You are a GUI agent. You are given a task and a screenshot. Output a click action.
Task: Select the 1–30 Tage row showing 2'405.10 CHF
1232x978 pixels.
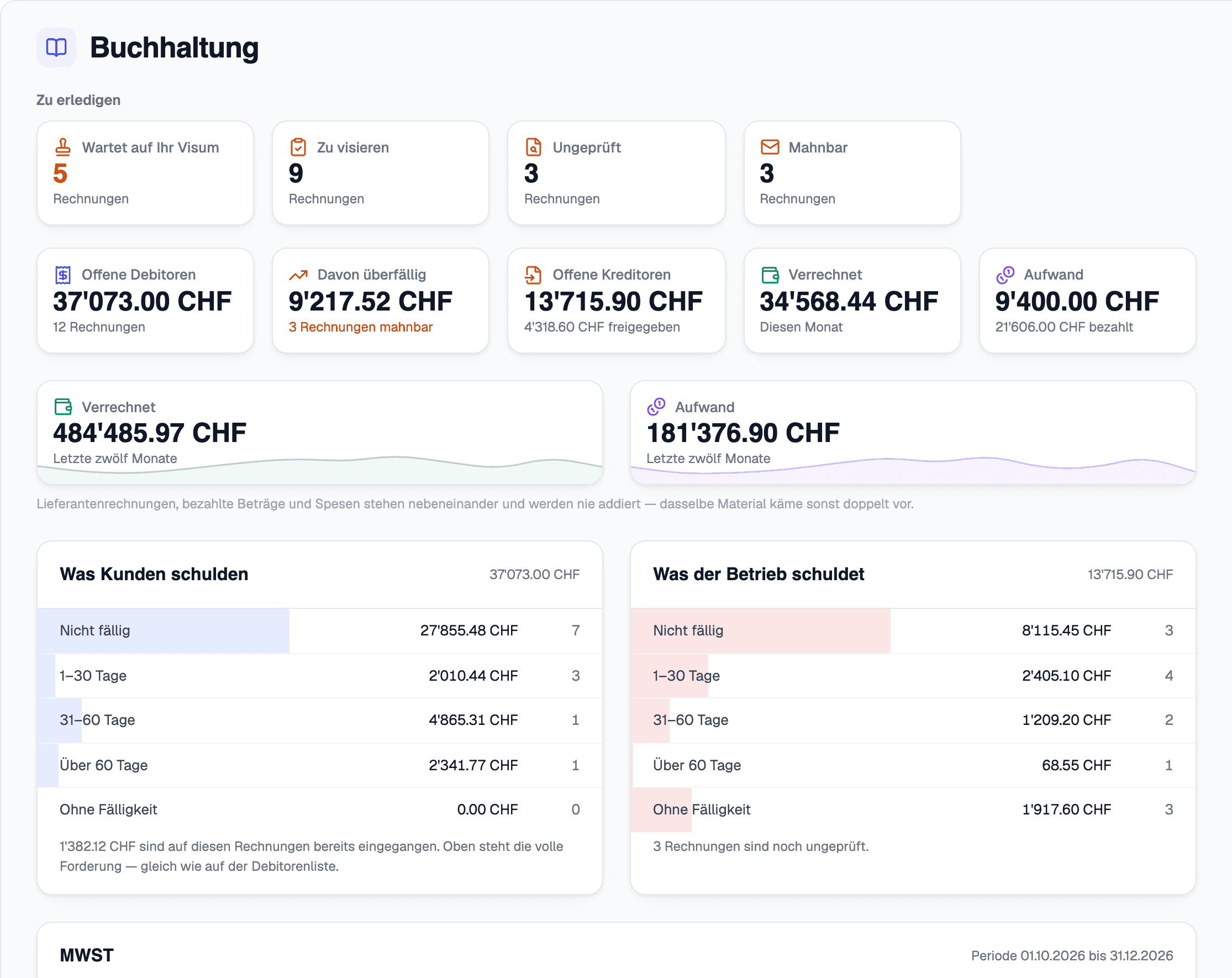[913, 676]
